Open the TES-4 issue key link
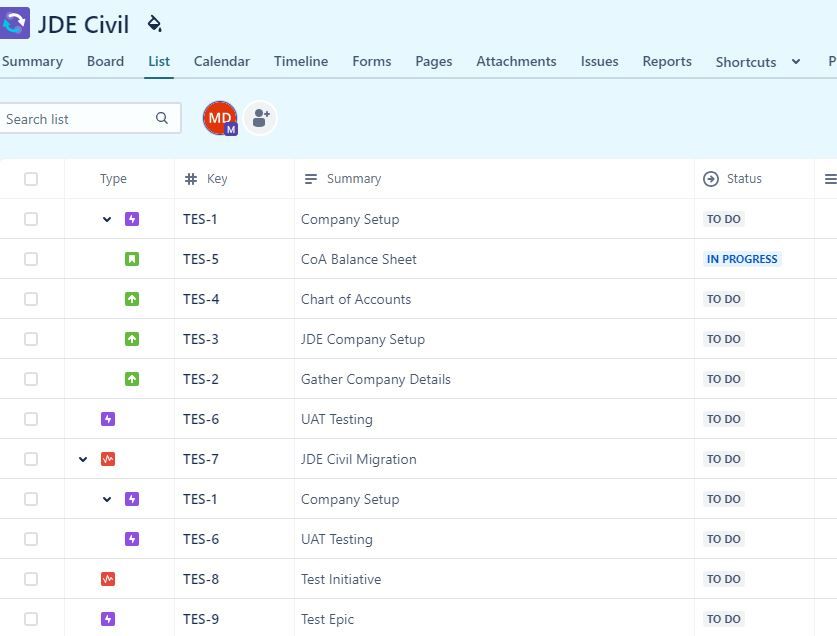837x636 pixels. 201,299
